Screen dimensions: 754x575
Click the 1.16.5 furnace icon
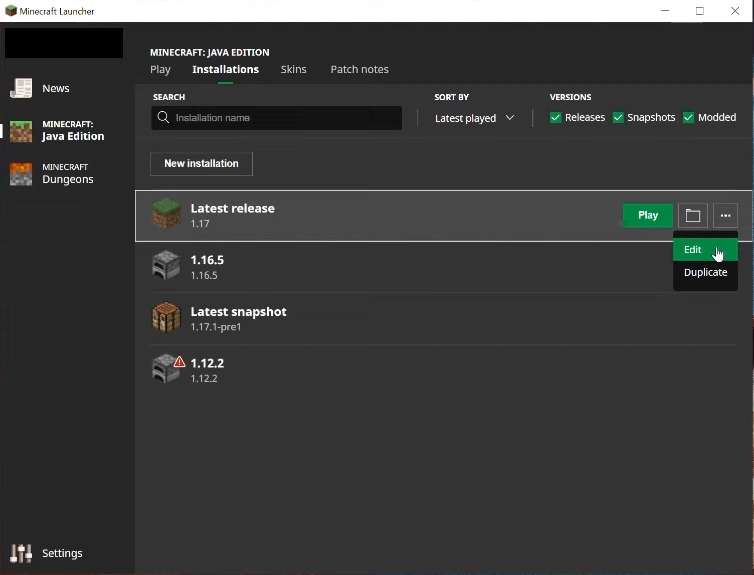[x=166, y=265]
